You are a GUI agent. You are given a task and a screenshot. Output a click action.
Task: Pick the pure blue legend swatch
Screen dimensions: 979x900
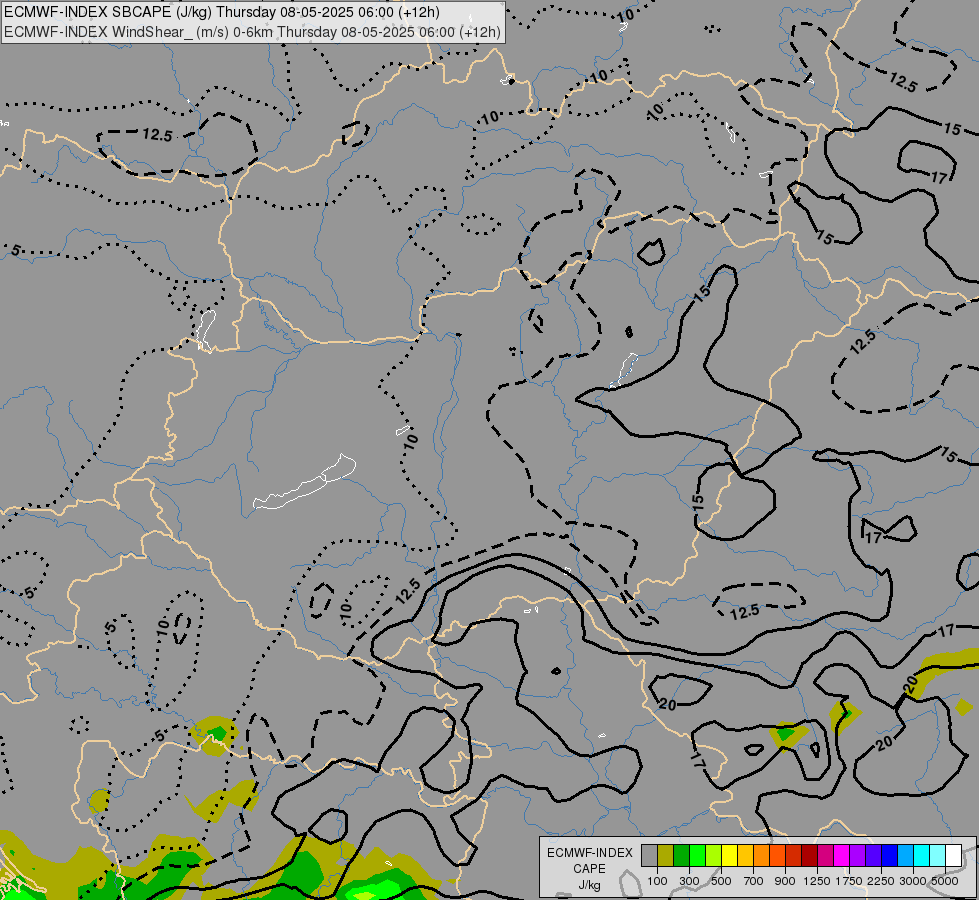889,855
